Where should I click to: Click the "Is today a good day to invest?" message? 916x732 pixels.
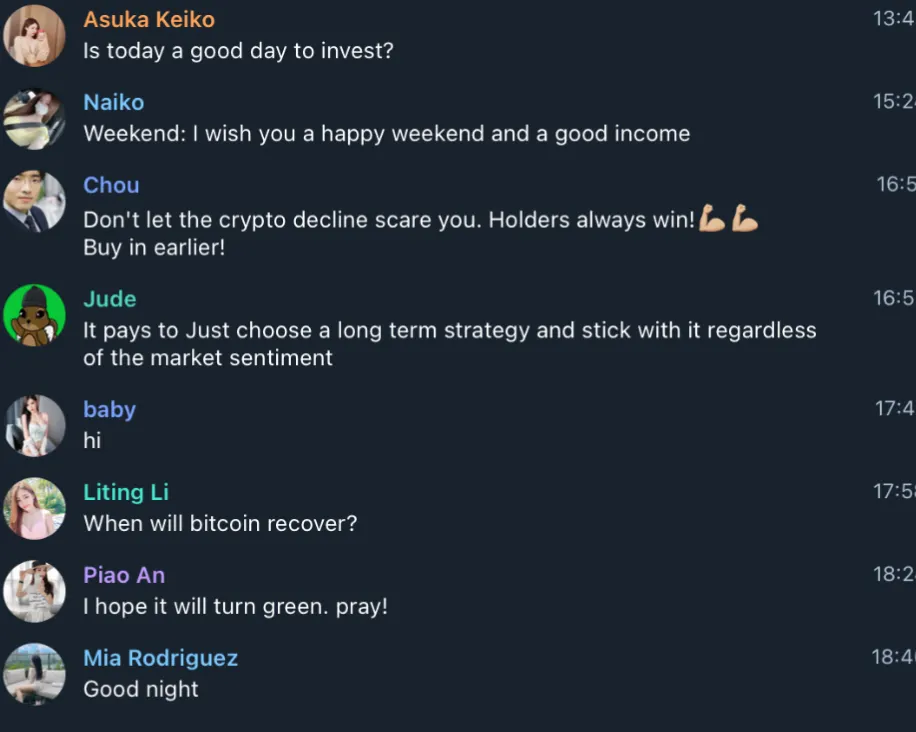tap(238, 51)
